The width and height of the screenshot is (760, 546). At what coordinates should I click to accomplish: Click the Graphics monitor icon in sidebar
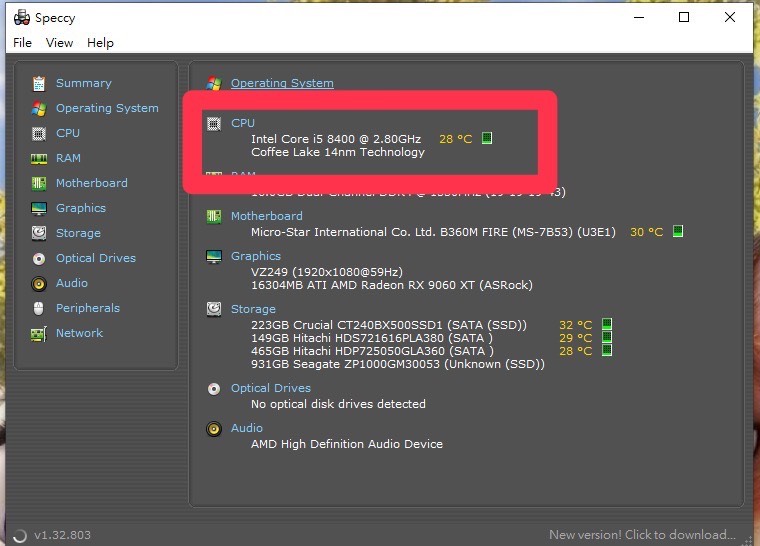coord(39,208)
